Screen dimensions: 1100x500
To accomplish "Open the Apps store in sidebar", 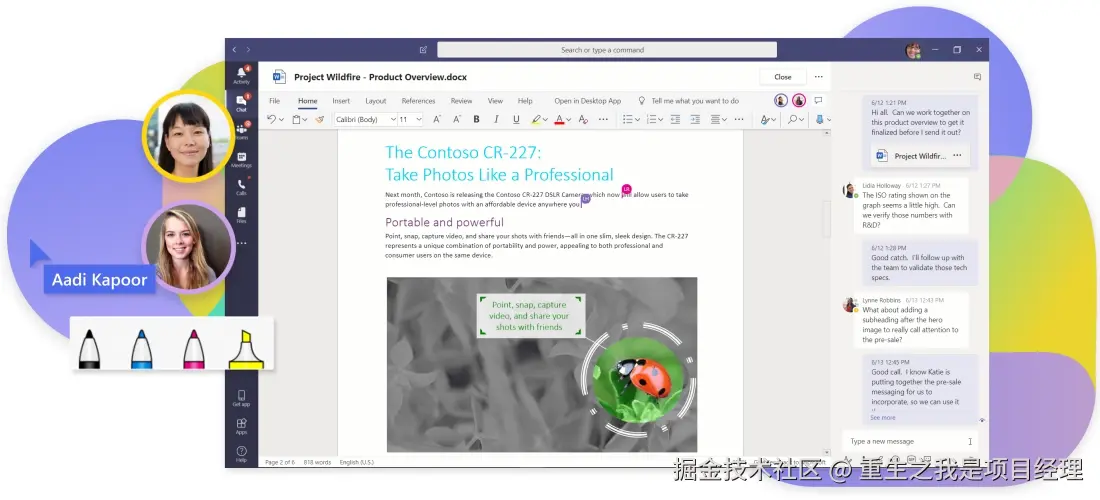I will pyautogui.click(x=241, y=426).
